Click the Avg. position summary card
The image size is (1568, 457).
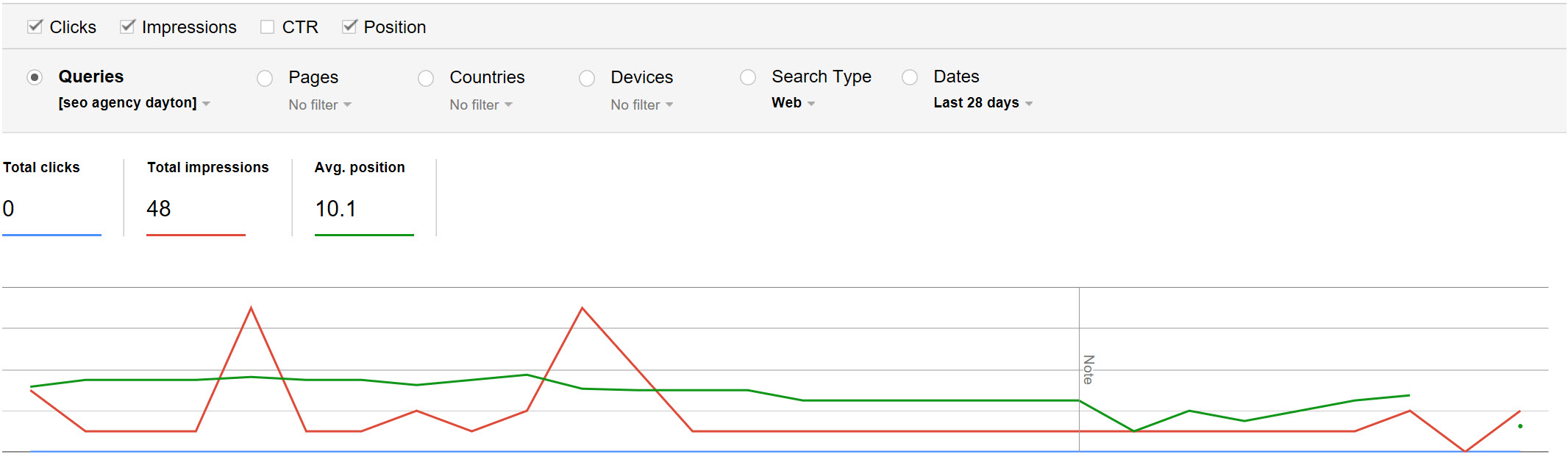coord(363,196)
